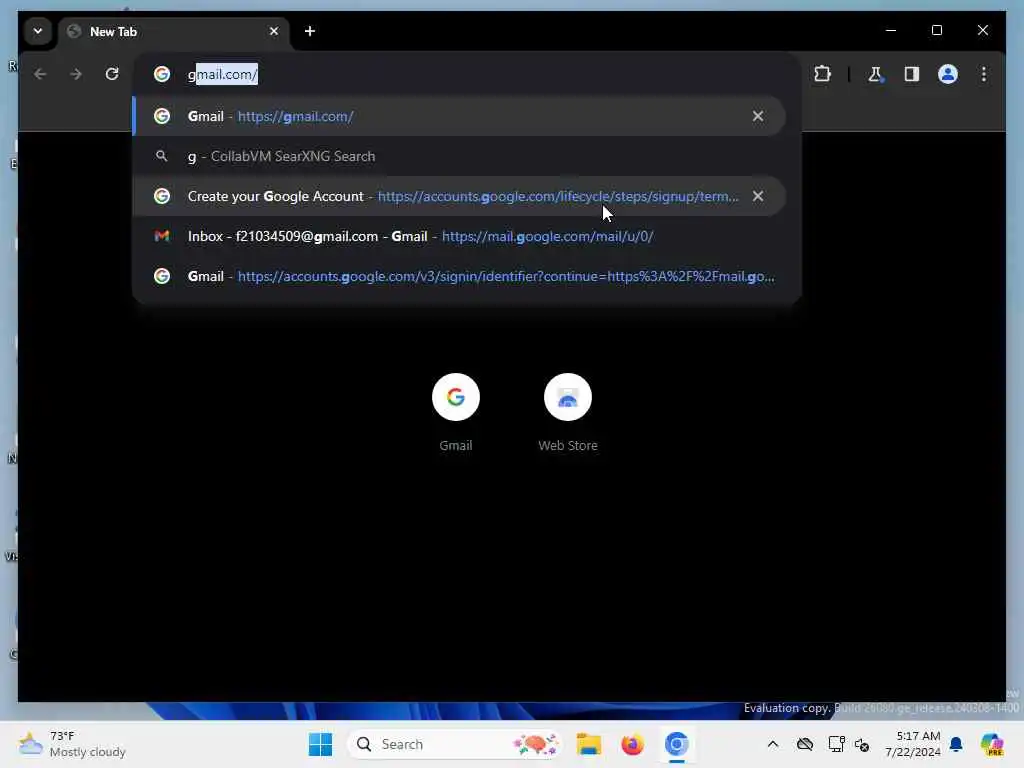
Task: Open the notifications bell icon
Action: coord(956,744)
